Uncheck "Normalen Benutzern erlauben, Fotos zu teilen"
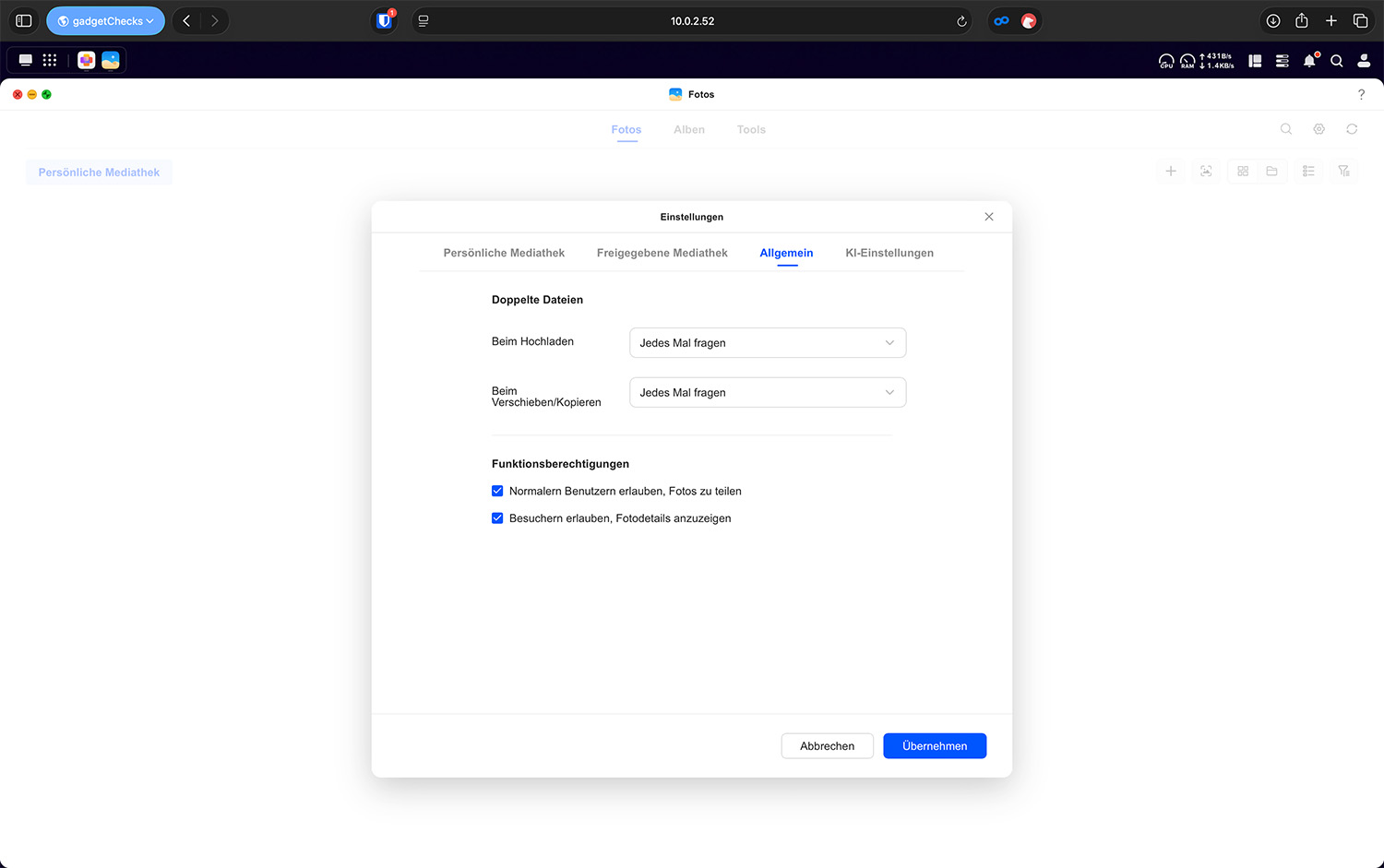Screen dimensions: 1384x868 [x=497, y=491]
